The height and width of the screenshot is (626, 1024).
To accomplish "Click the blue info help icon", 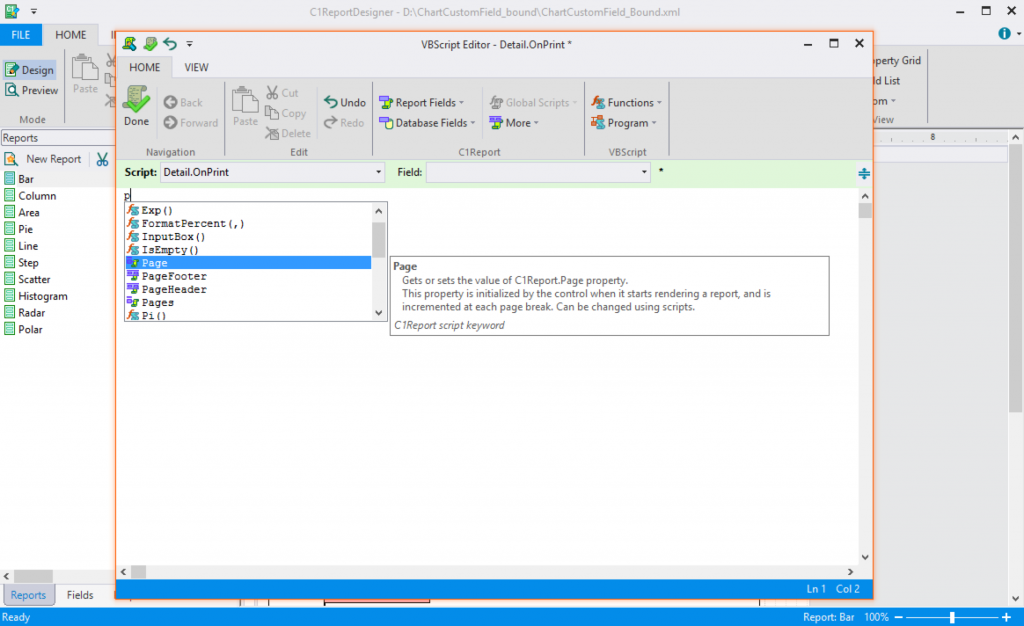I will (x=1004, y=34).
